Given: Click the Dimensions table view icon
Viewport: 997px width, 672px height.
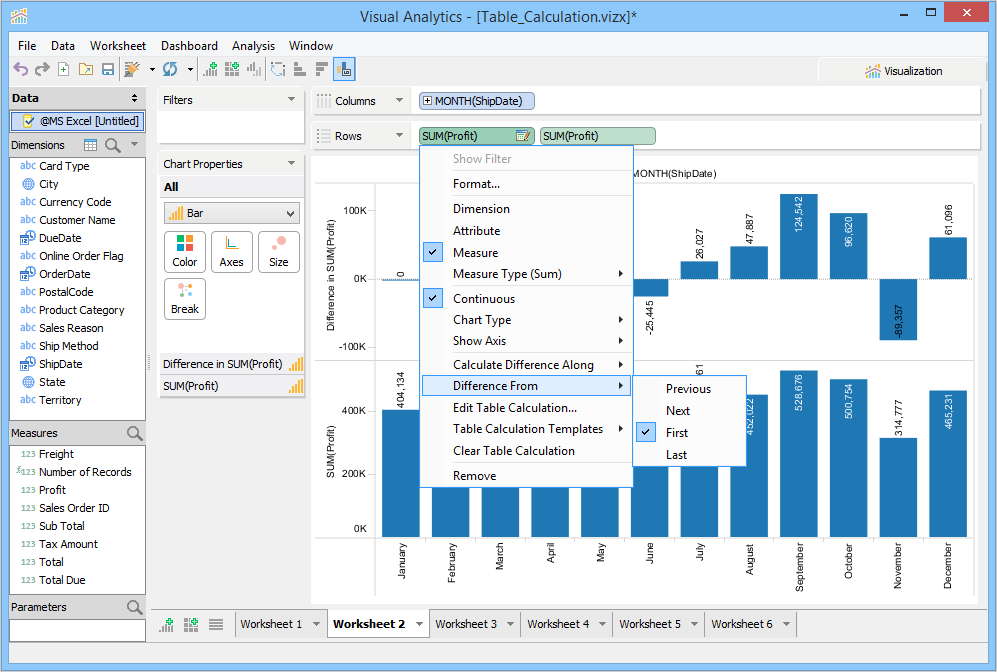Looking at the screenshot, I should point(90,145).
